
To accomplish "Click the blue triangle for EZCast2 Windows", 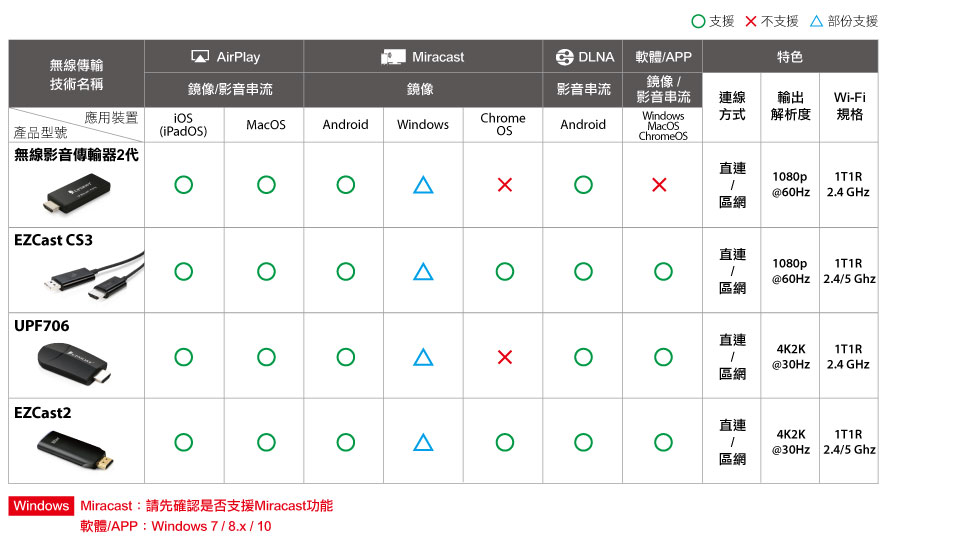I will (x=423, y=442).
